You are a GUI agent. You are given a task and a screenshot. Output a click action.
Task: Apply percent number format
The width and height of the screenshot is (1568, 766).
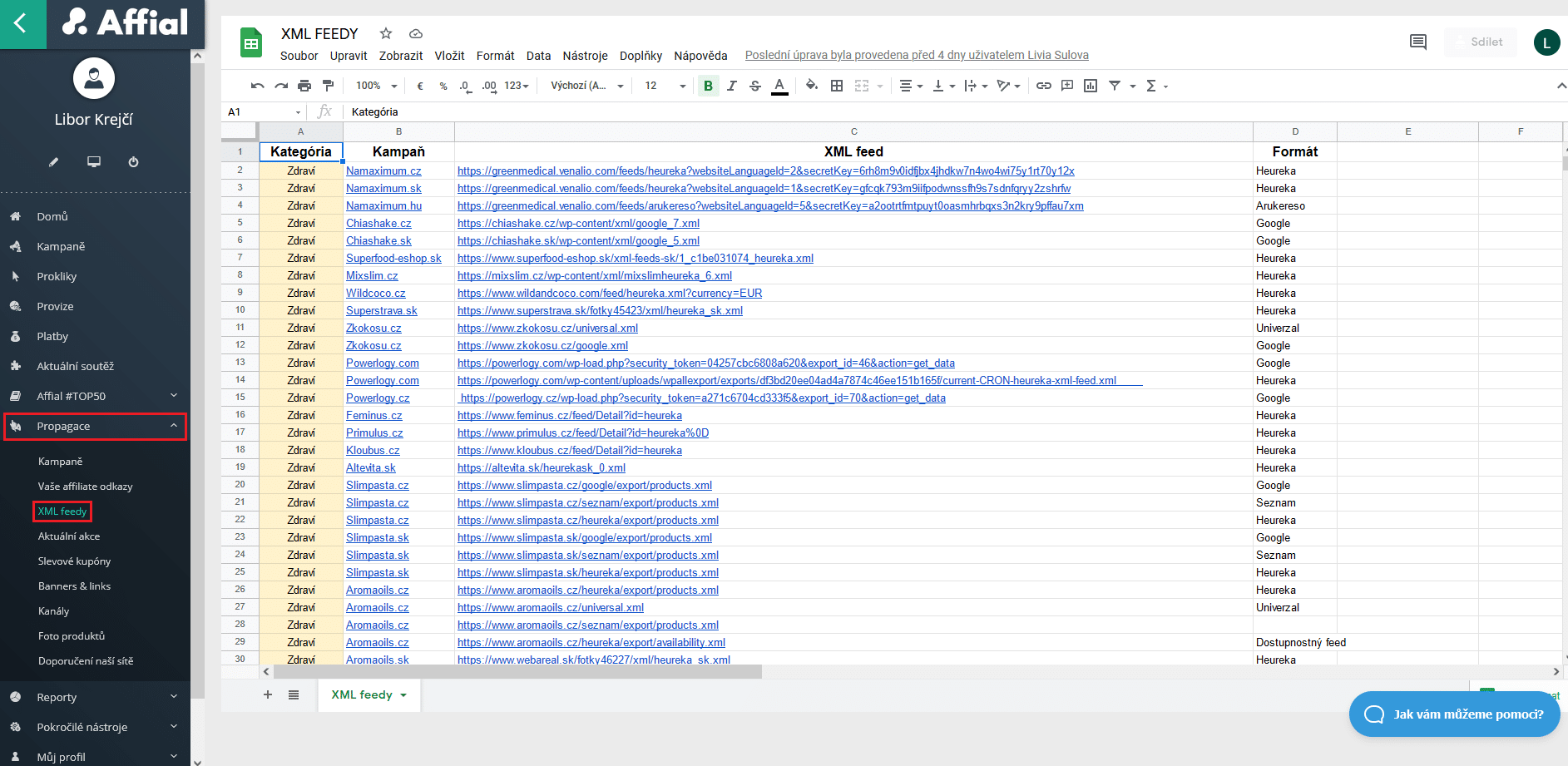[443, 86]
